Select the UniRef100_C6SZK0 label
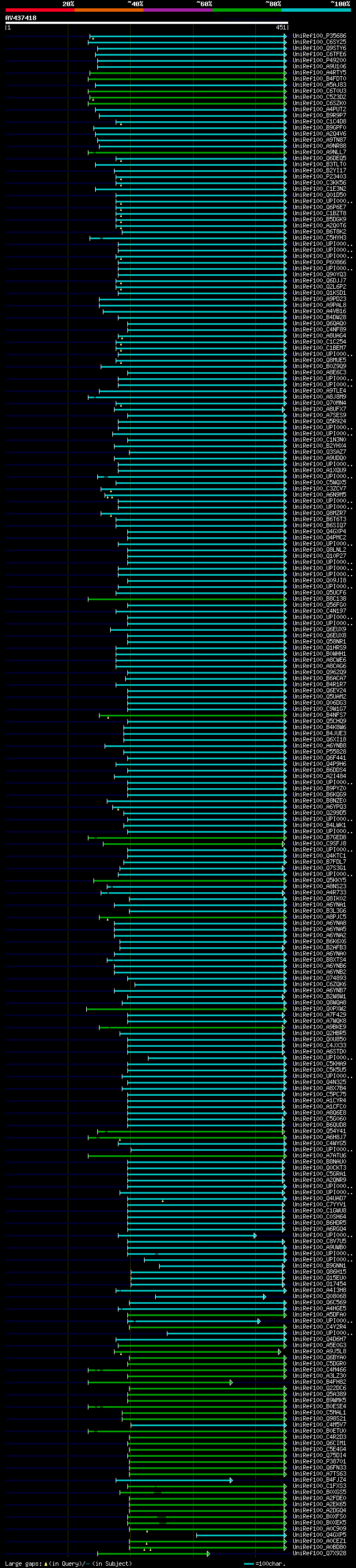356x1568 pixels. point(319,103)
